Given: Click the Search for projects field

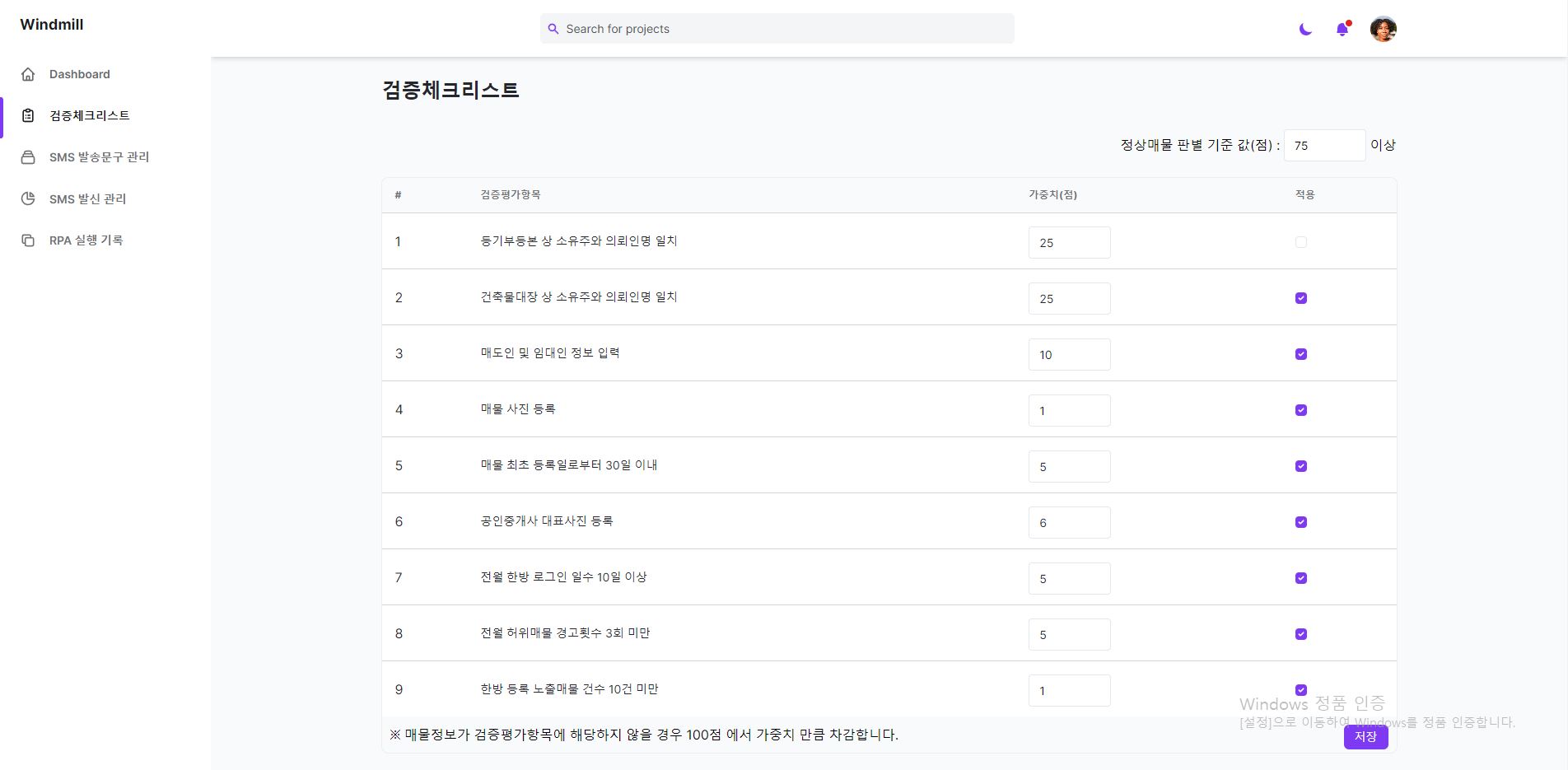Looking at the screenshot, I should click(x=777, y=29).
